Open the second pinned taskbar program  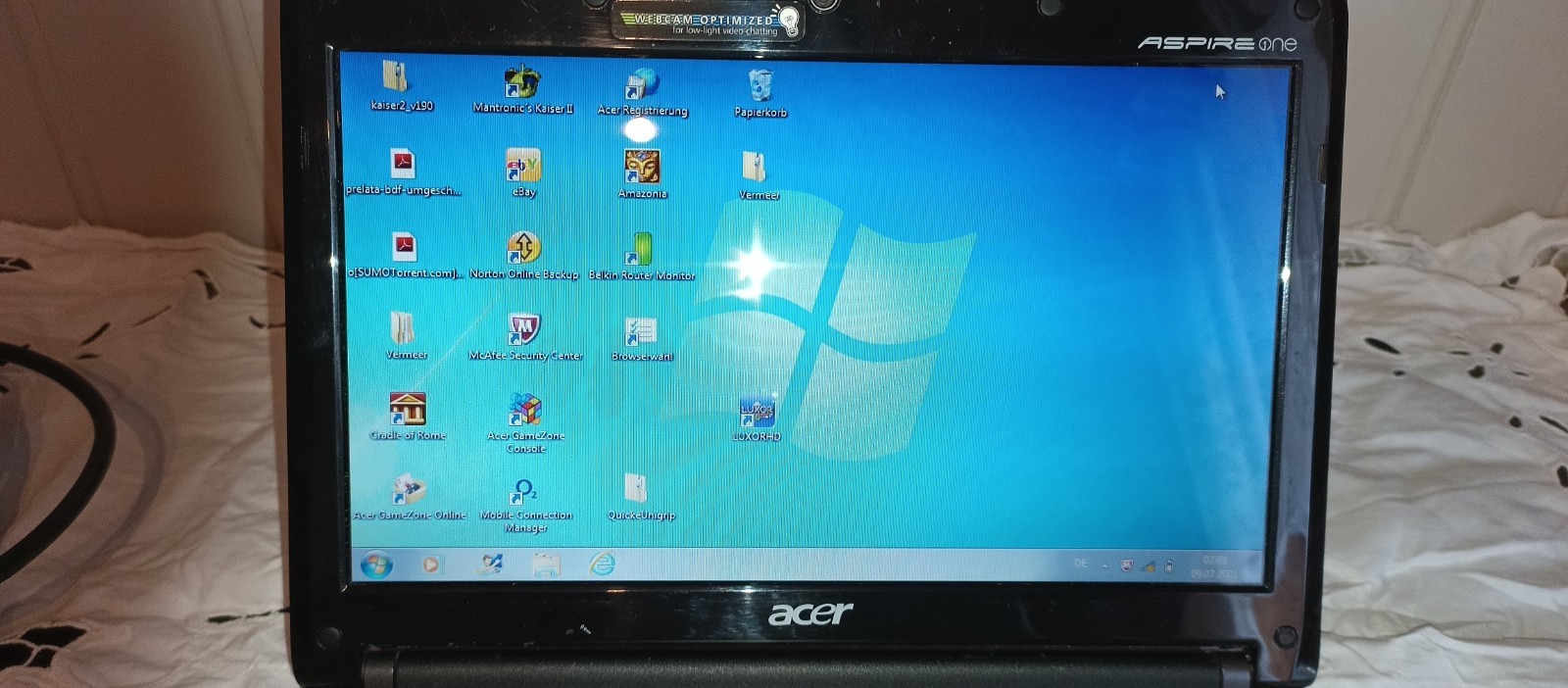(x=491, y=565)
